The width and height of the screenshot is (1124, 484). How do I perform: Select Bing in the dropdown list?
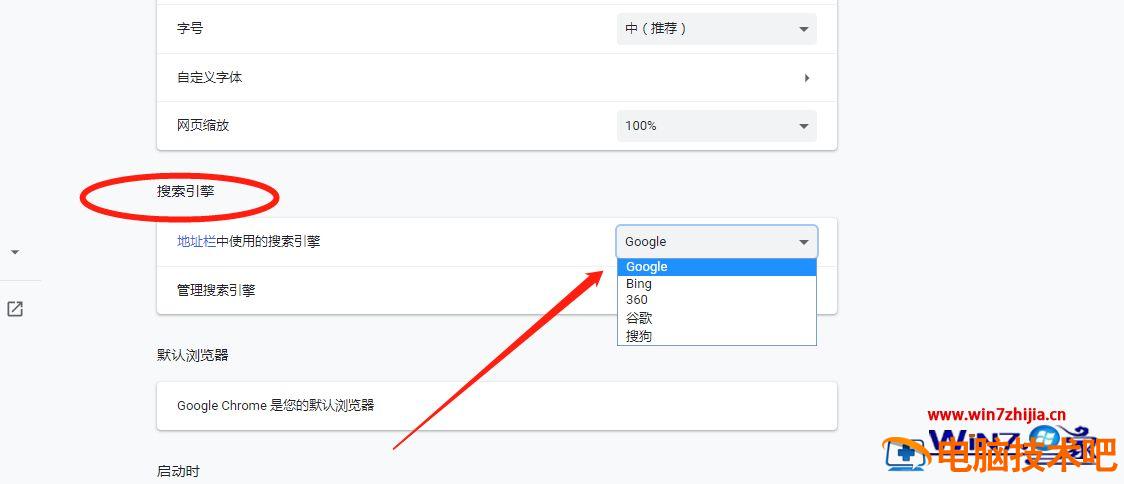[716, 284]
